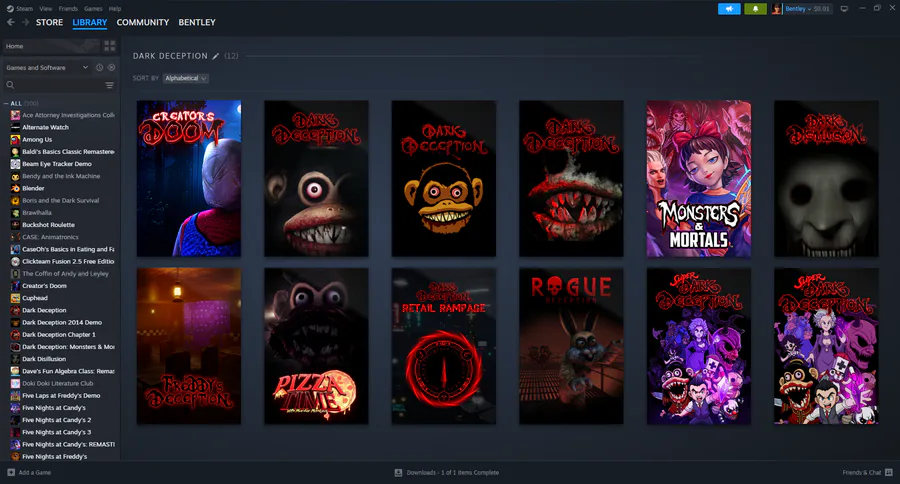
Task: Click the recent activity clock icon
Action: coord(99,67)
